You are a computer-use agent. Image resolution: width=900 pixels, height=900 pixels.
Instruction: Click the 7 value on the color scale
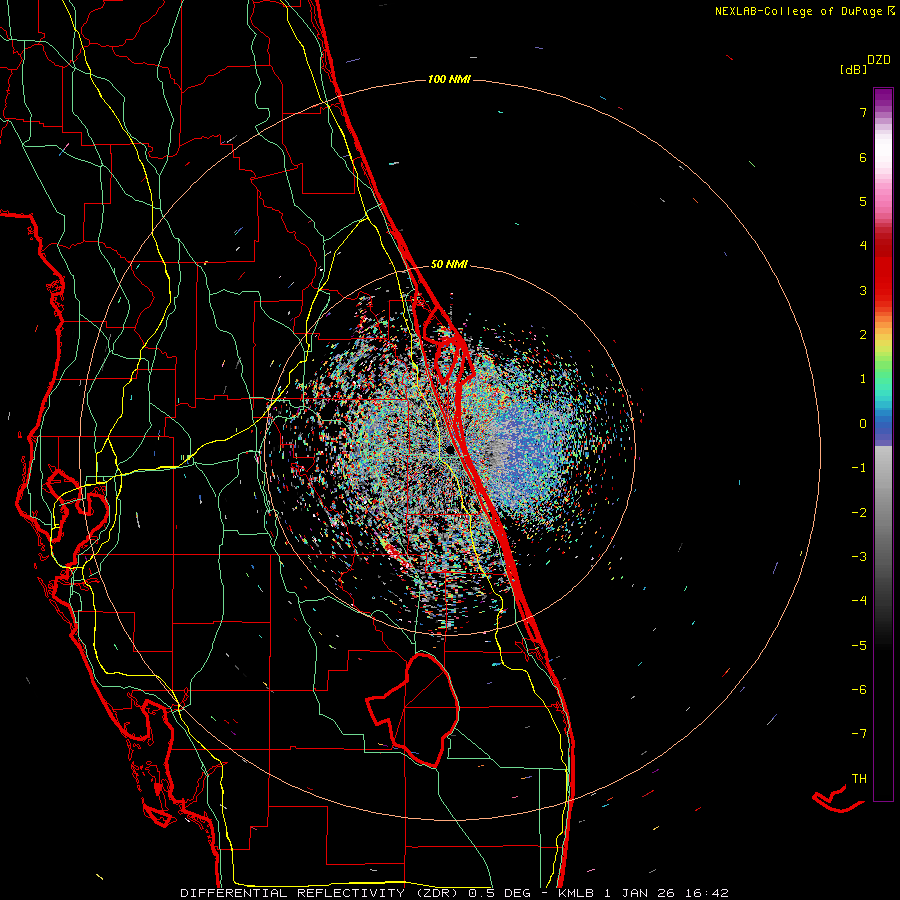tap(863, 112)
